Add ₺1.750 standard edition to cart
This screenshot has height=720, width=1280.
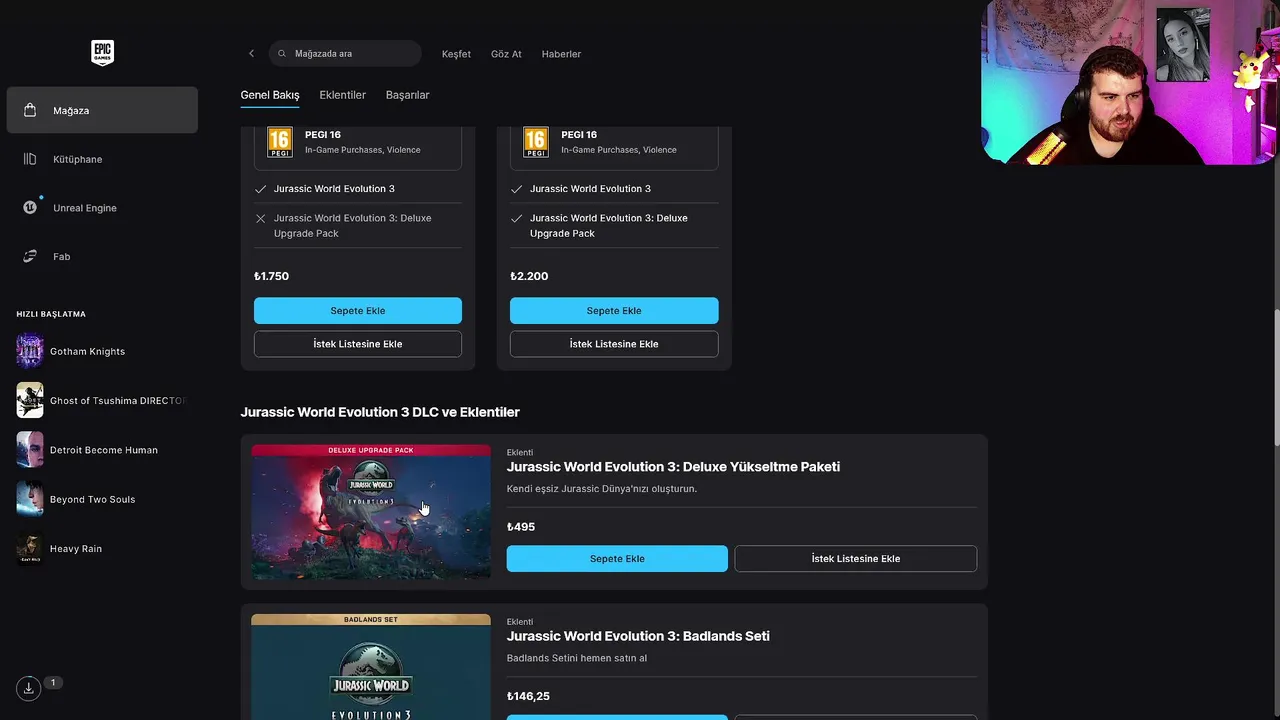tap(358, 310)
